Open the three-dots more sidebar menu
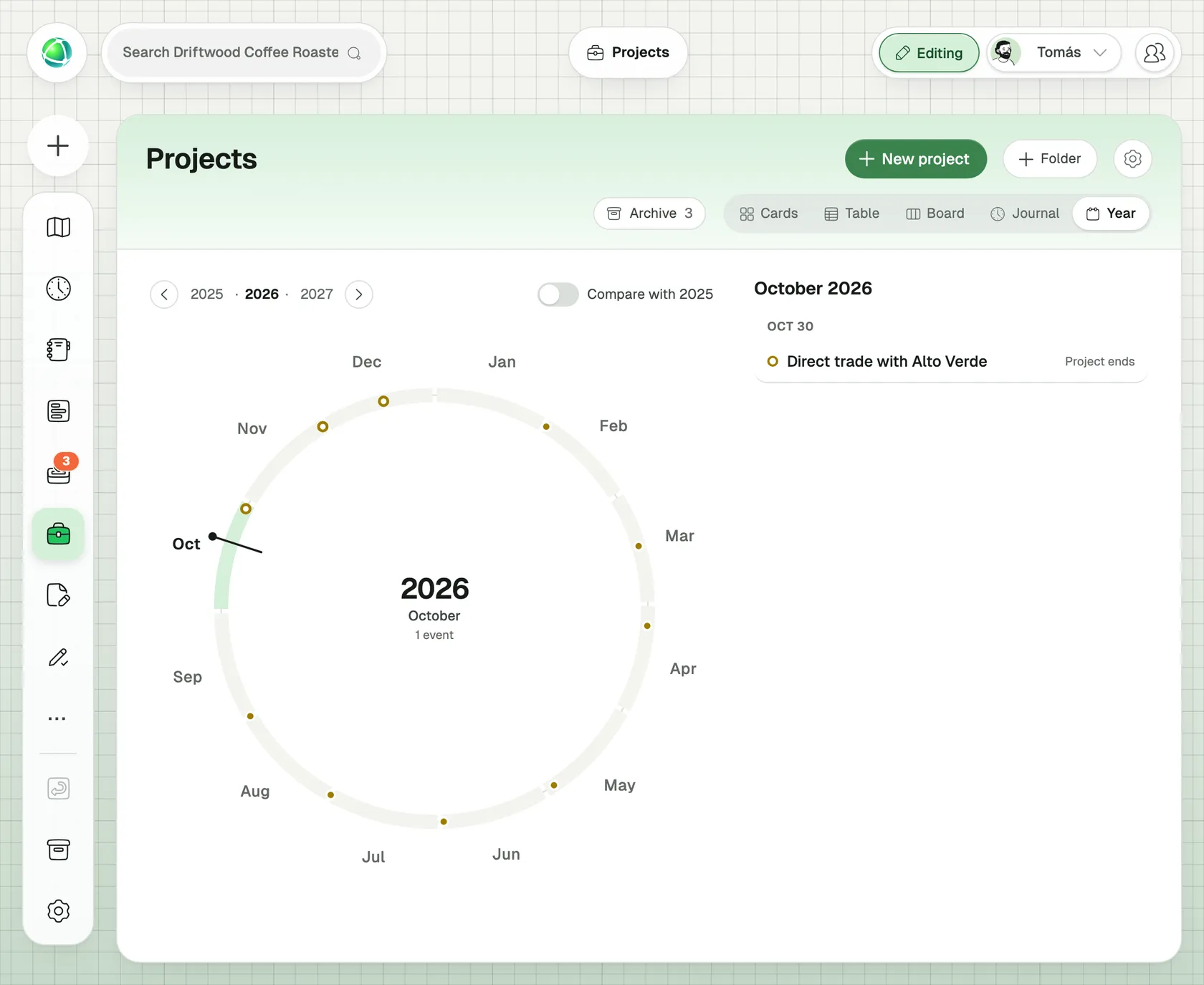 pos(57,719)
